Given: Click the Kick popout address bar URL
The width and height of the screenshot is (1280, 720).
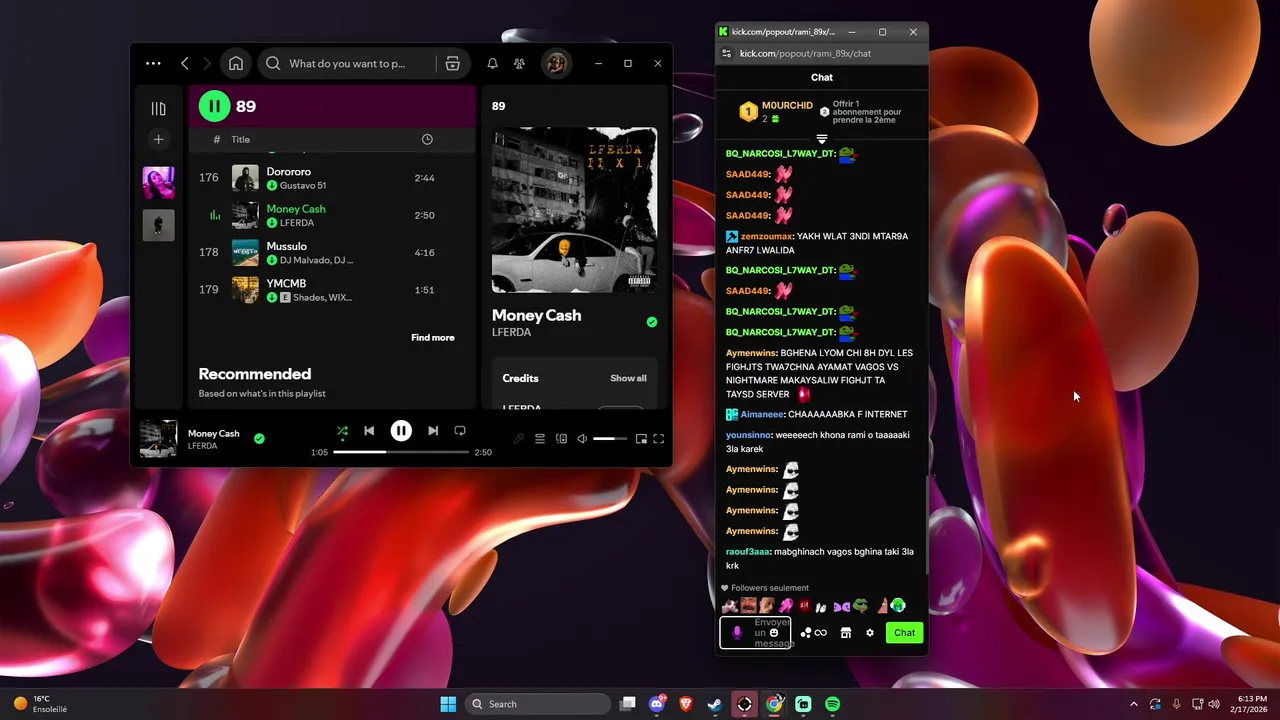Looking at the screenshot, I should (805, 53).
